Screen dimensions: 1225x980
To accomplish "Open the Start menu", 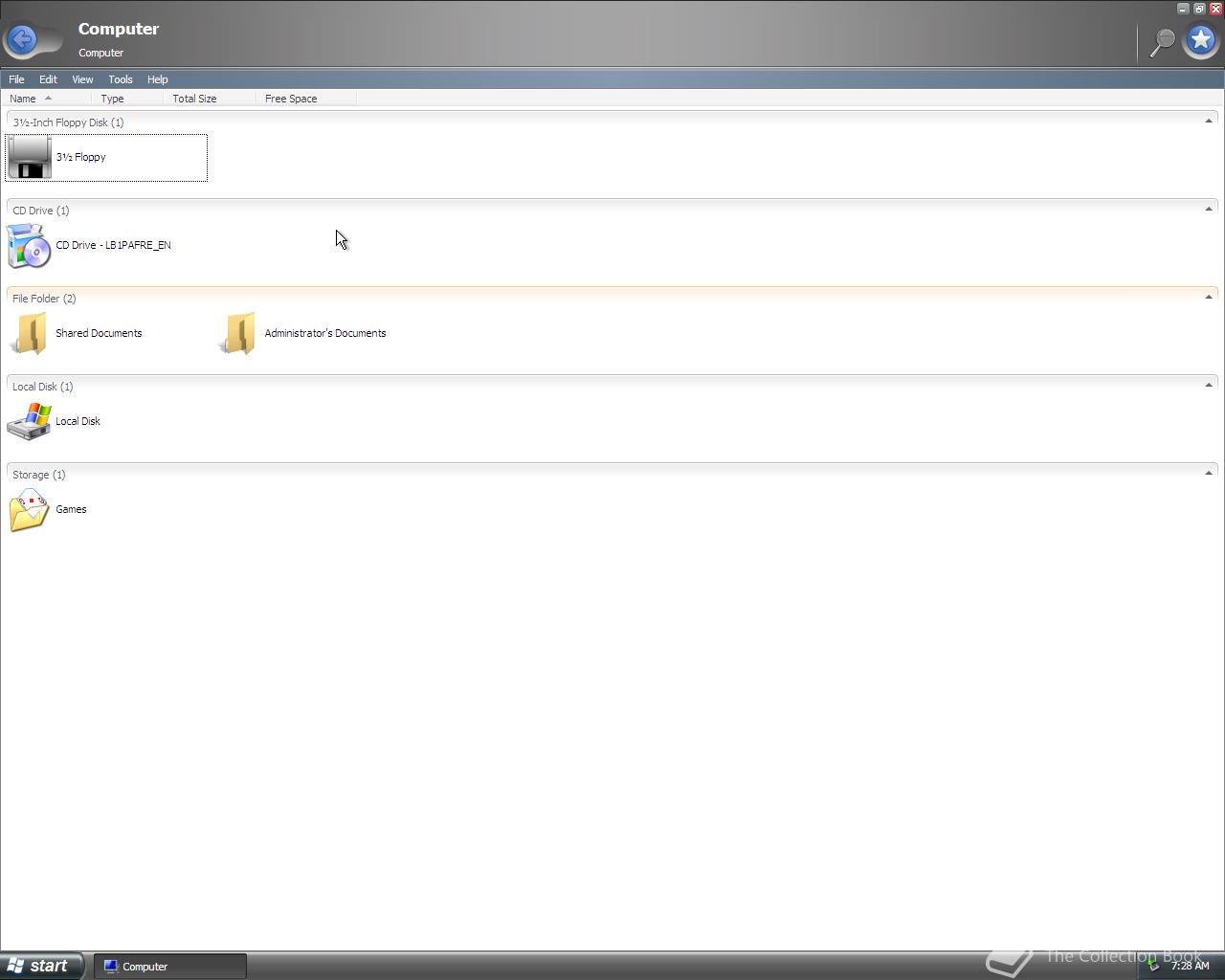I will 41,966.
